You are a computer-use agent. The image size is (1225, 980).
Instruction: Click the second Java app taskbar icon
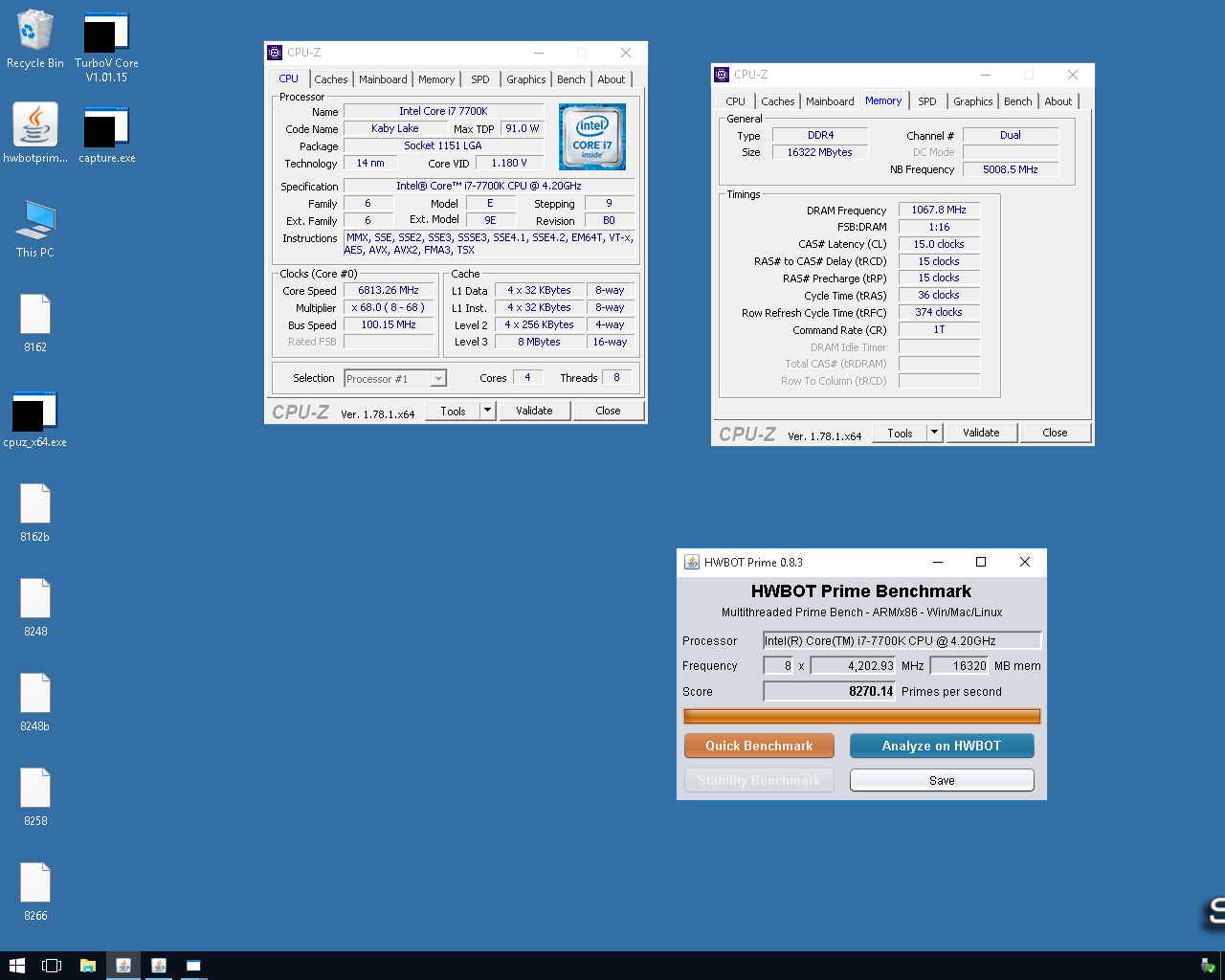click(159, 966)
